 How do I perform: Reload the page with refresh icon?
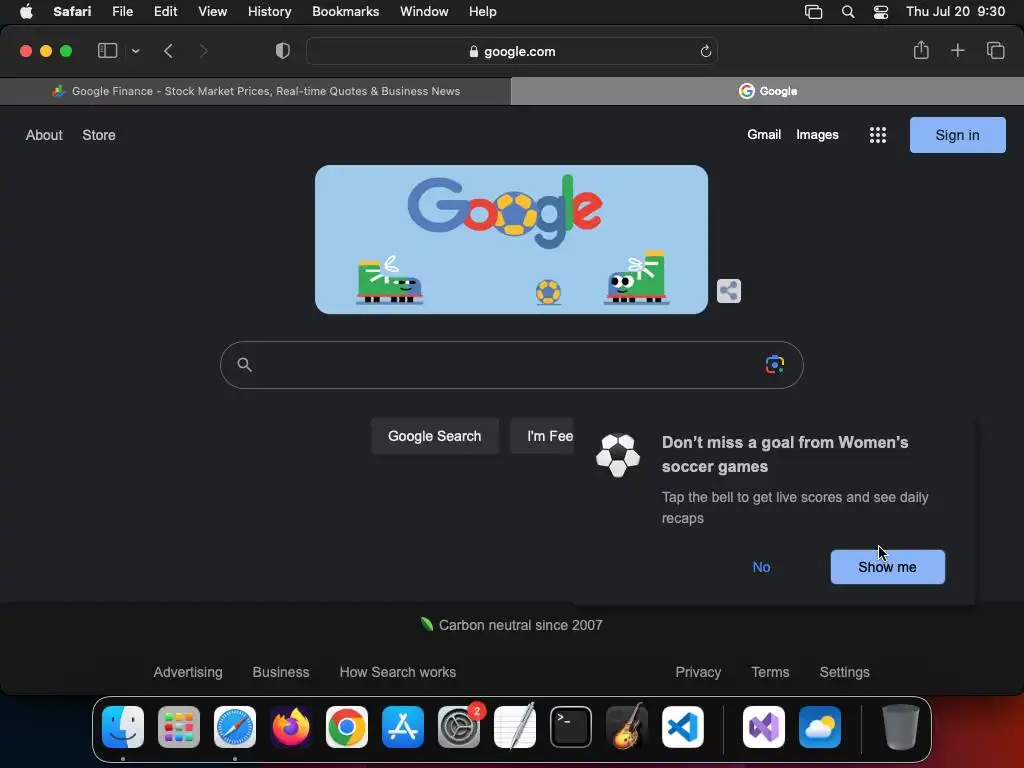click(x=705, y=52)
